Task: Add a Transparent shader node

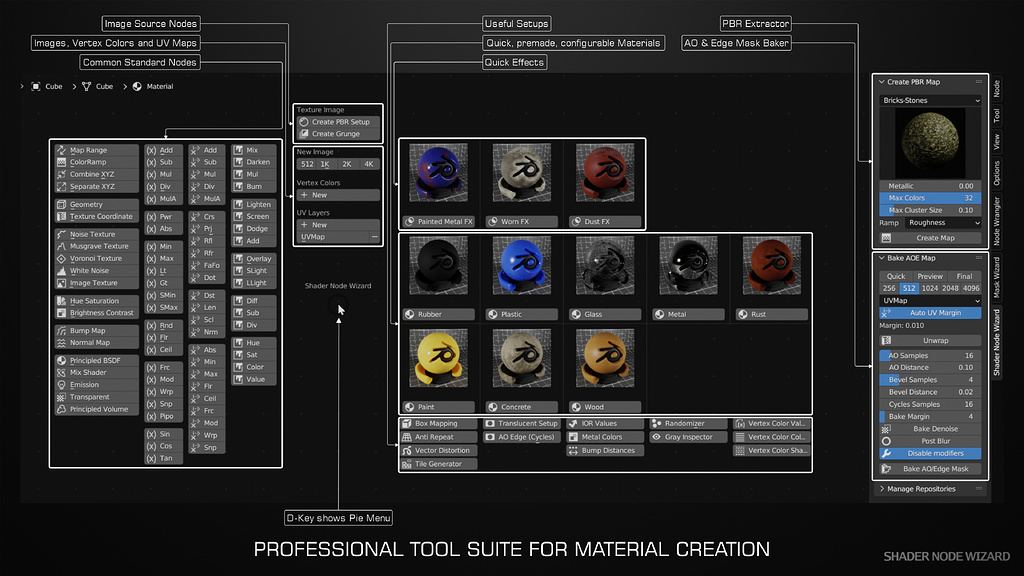Action: coord(97,397)
